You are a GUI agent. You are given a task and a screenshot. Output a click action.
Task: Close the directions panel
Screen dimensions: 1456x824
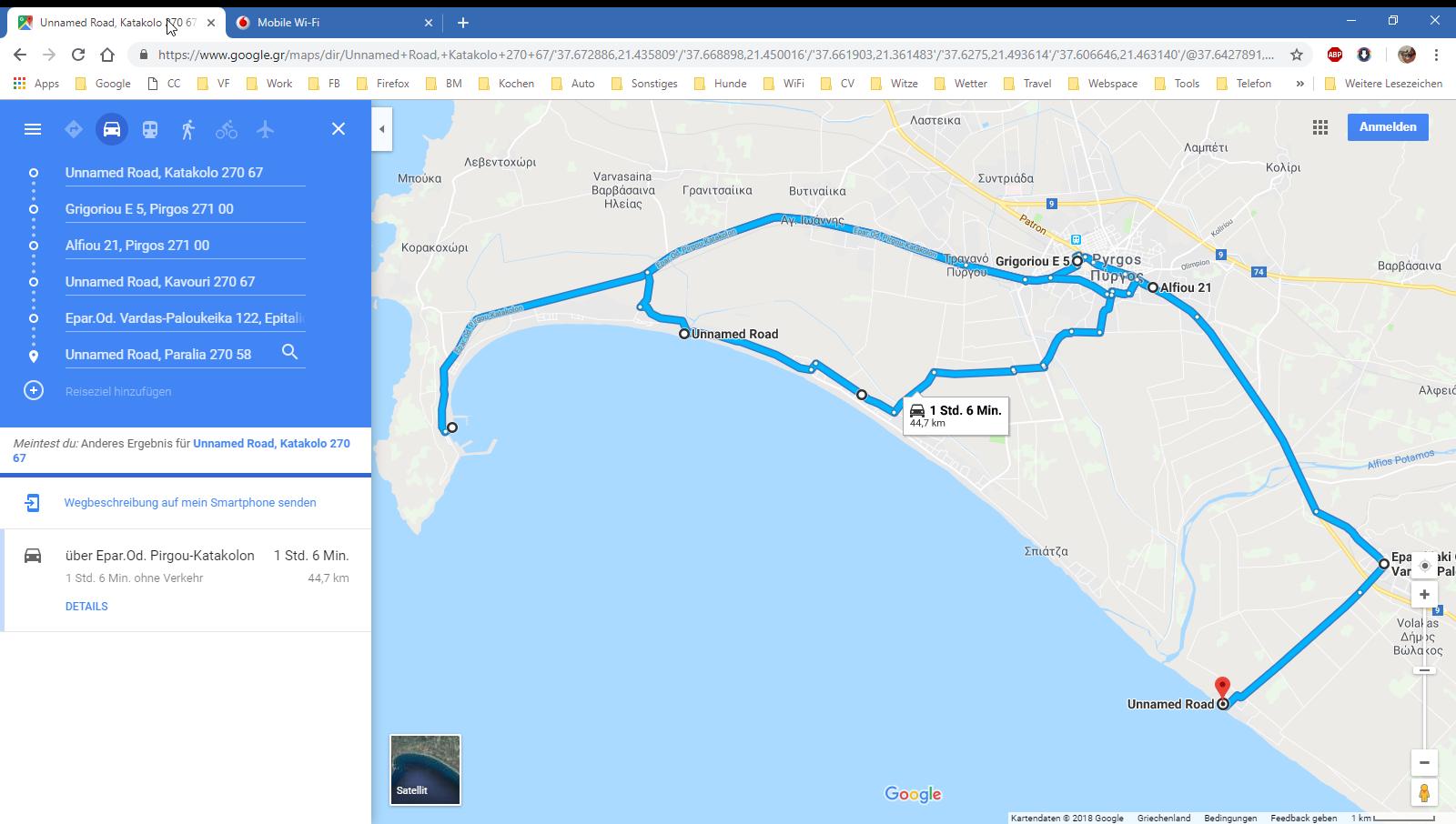click(x=339, y=129)
